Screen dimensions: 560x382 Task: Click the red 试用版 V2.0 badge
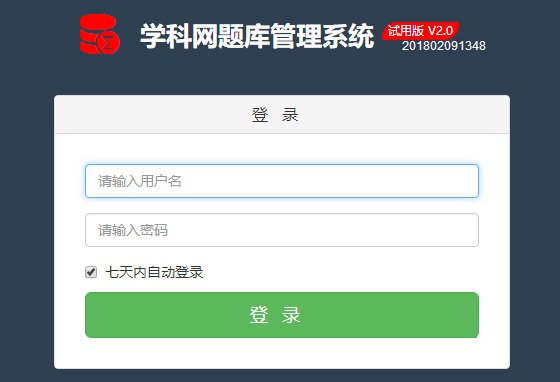(421, 31)
